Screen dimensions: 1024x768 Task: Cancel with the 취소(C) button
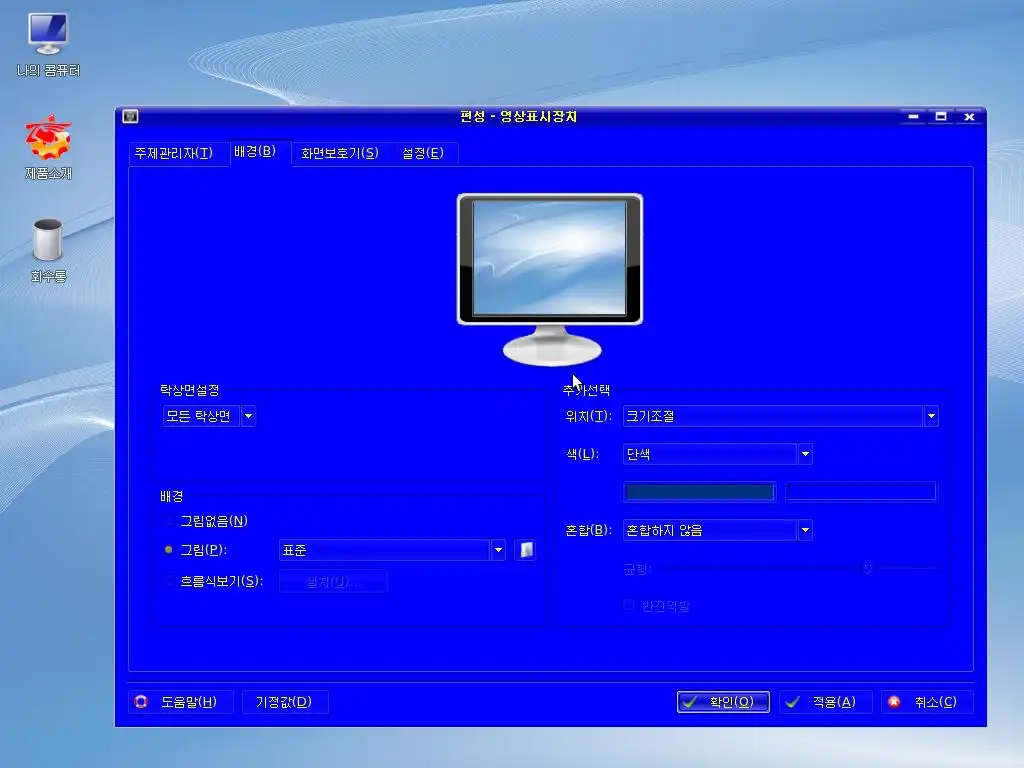pos(927,702)
